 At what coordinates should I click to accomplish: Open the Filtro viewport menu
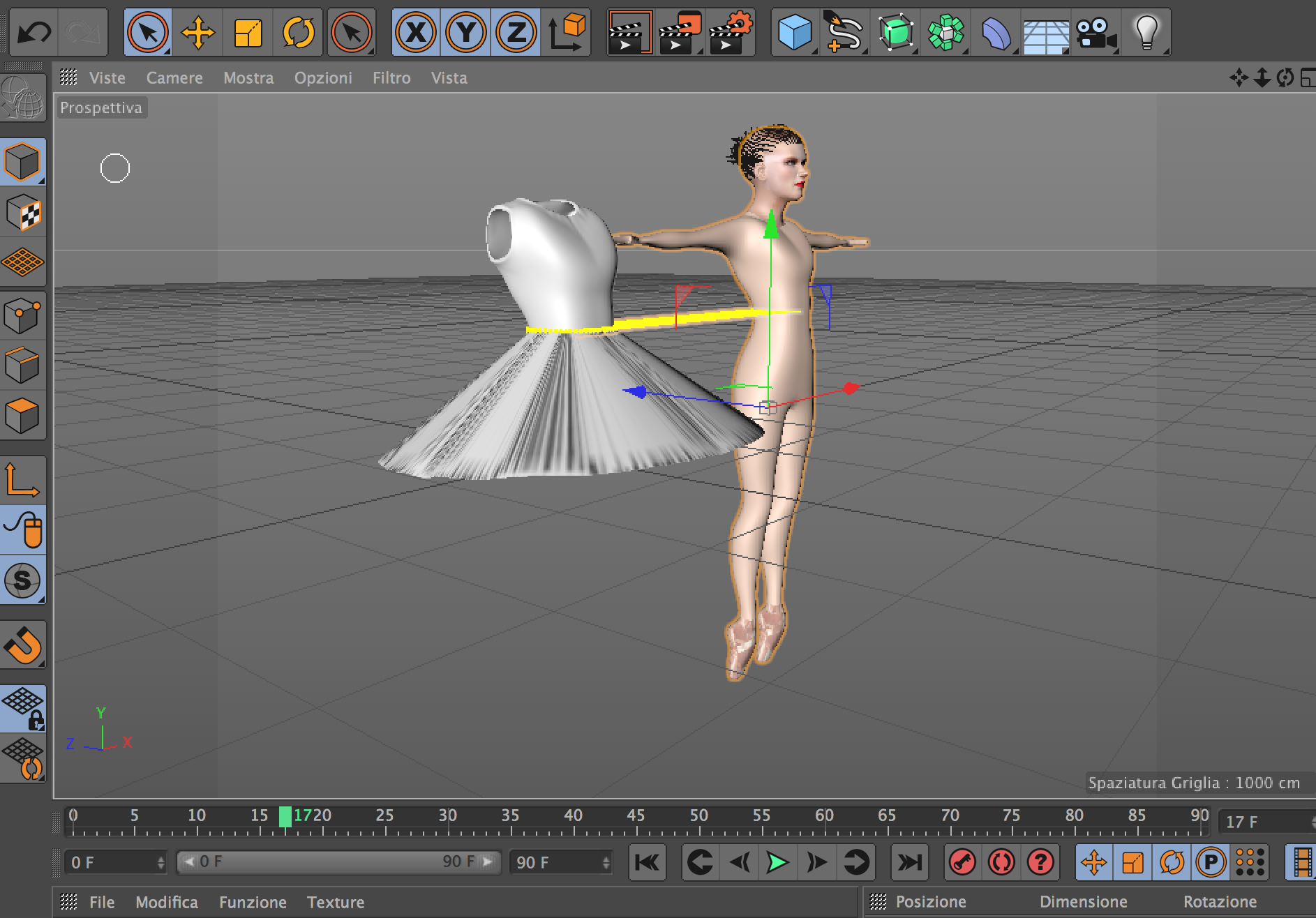[x=391, y=78]
